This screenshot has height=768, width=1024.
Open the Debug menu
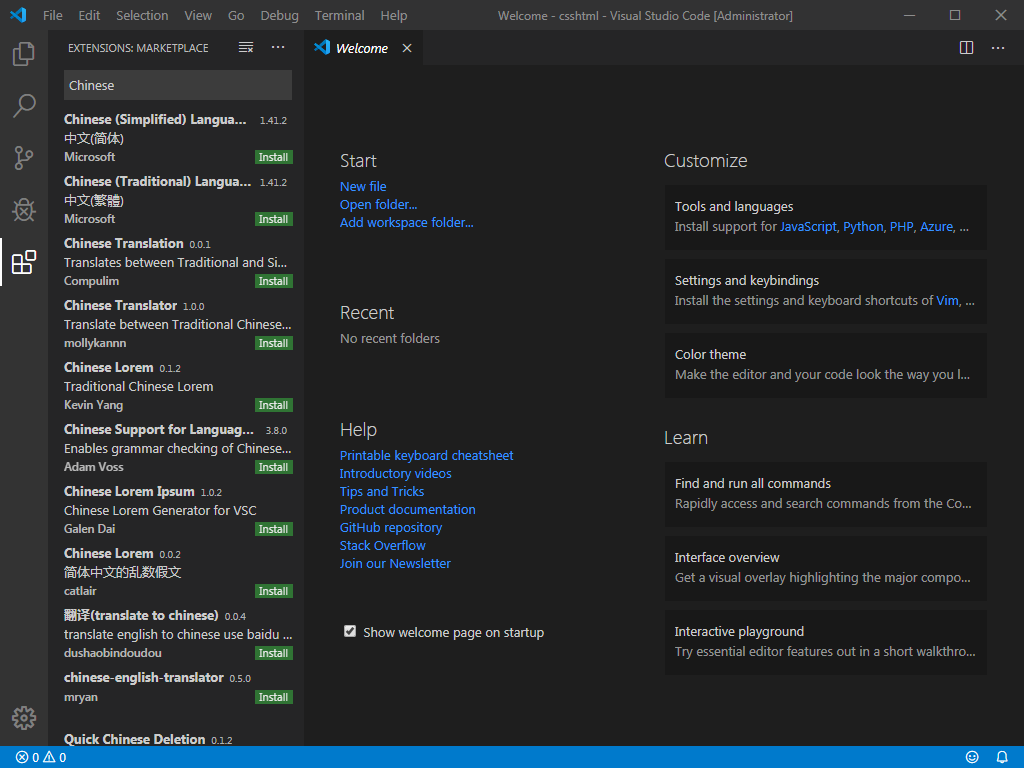click(x=280, y=15)
